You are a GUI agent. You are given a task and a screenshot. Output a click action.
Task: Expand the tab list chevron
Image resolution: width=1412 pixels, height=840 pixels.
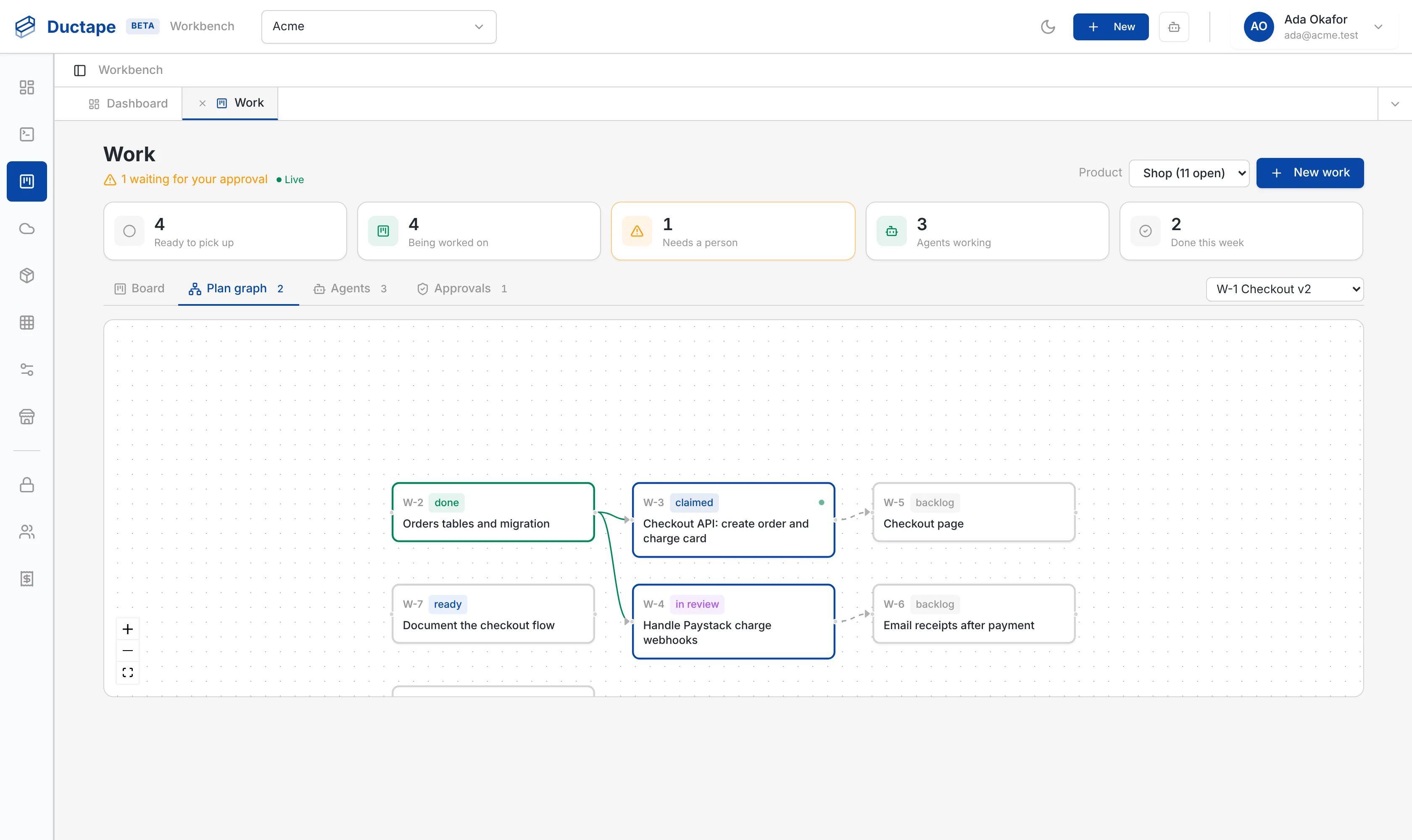click(x=1395, y=104)
